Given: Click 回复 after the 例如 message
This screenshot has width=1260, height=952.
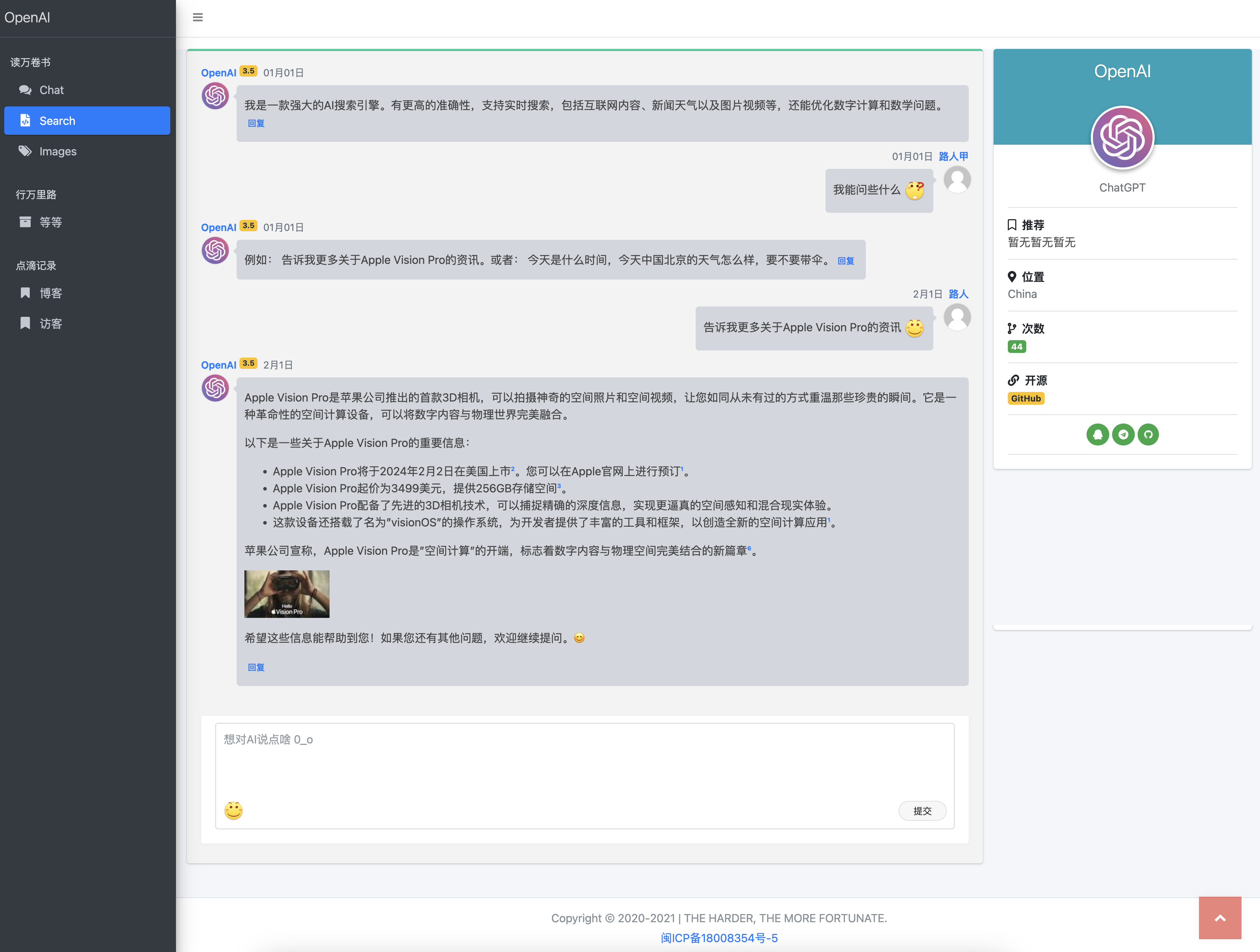Looking at the screenshot, I should coord(846,261).
